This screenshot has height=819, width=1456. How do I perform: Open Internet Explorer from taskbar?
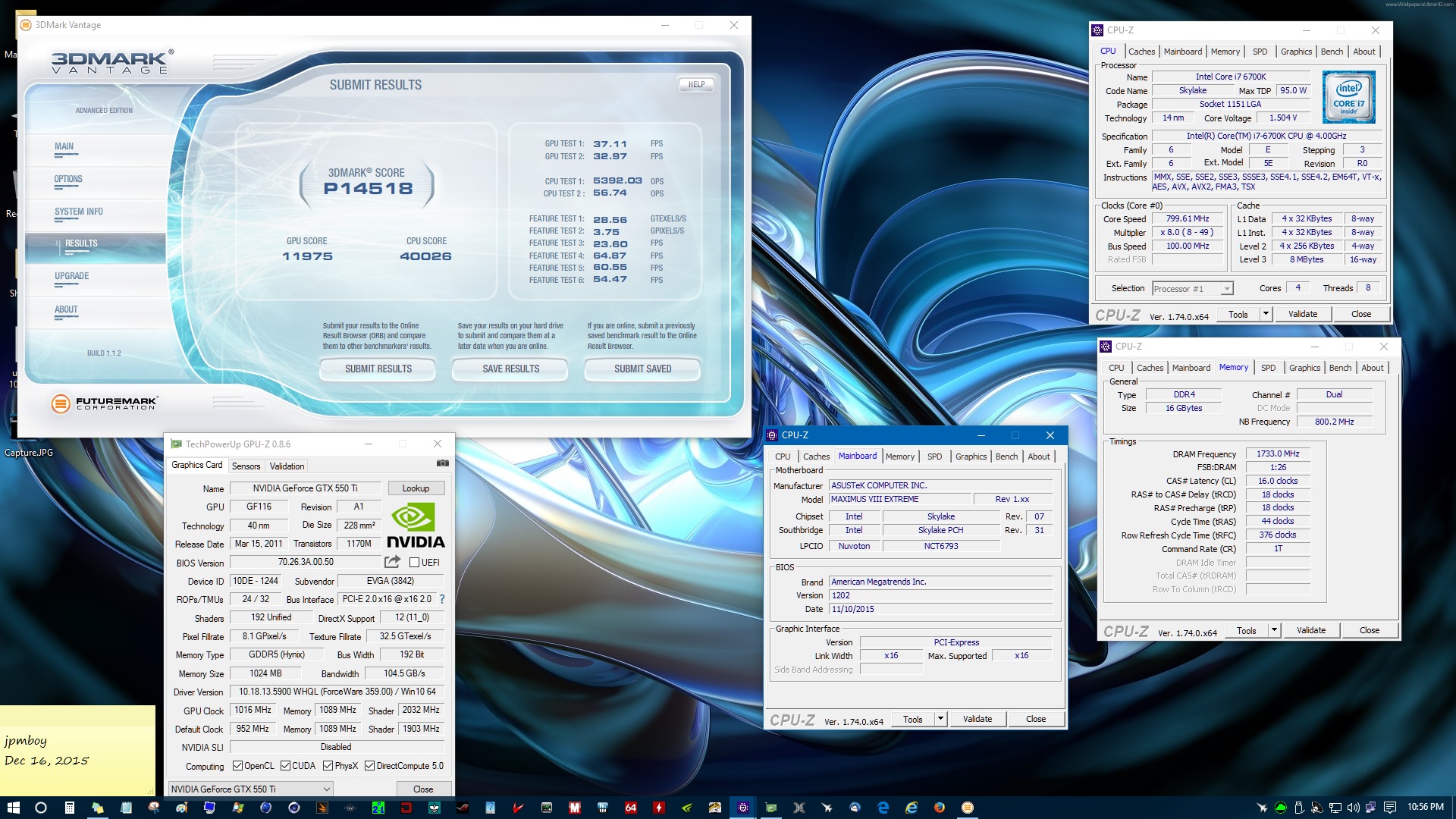pos(912,808)
